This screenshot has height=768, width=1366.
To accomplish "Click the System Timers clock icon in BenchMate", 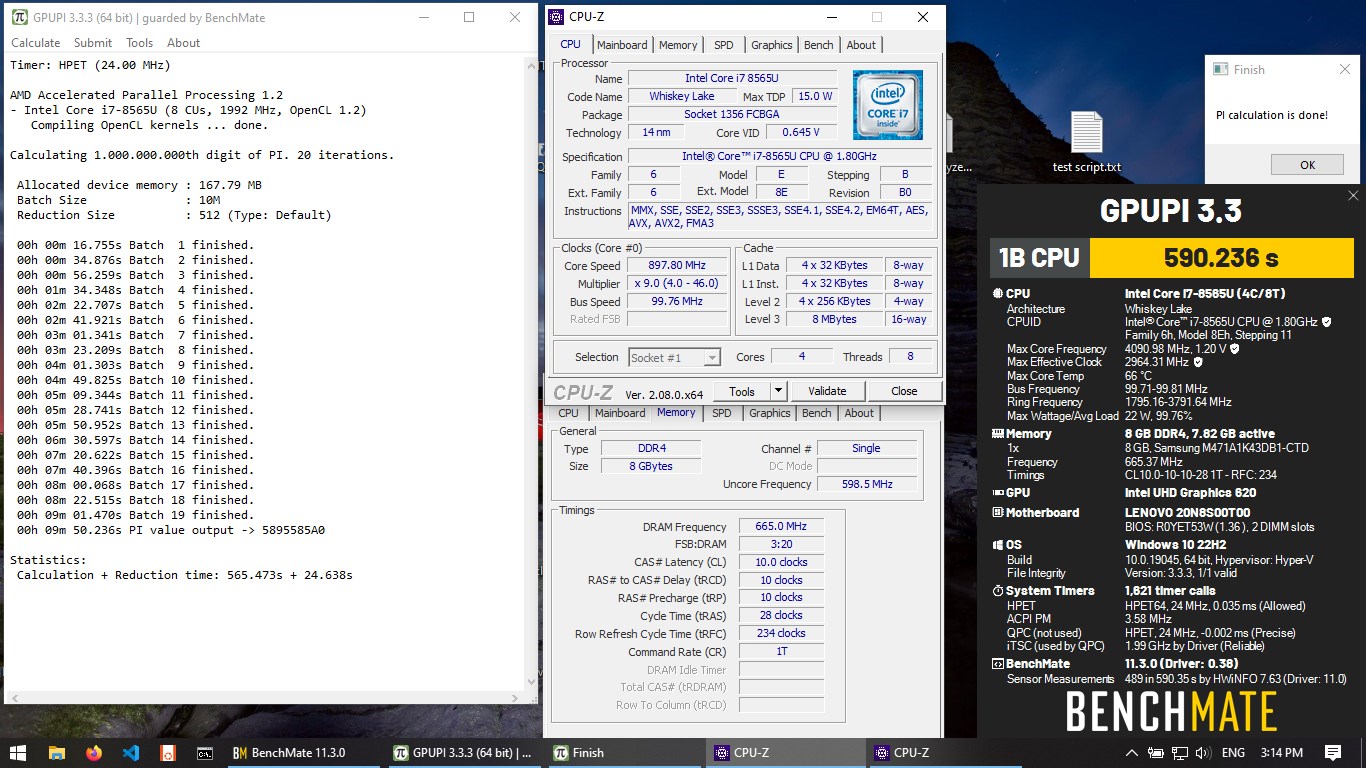I will pyautogui.click(x=997, y=591).
